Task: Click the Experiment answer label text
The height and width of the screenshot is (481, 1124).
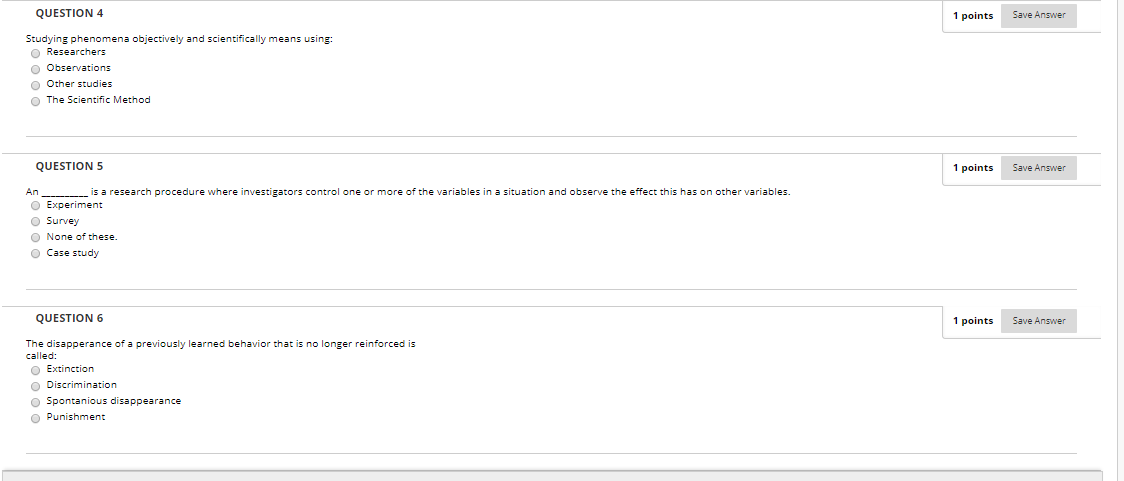Action: pyautogui.click(x=75, y=205)
